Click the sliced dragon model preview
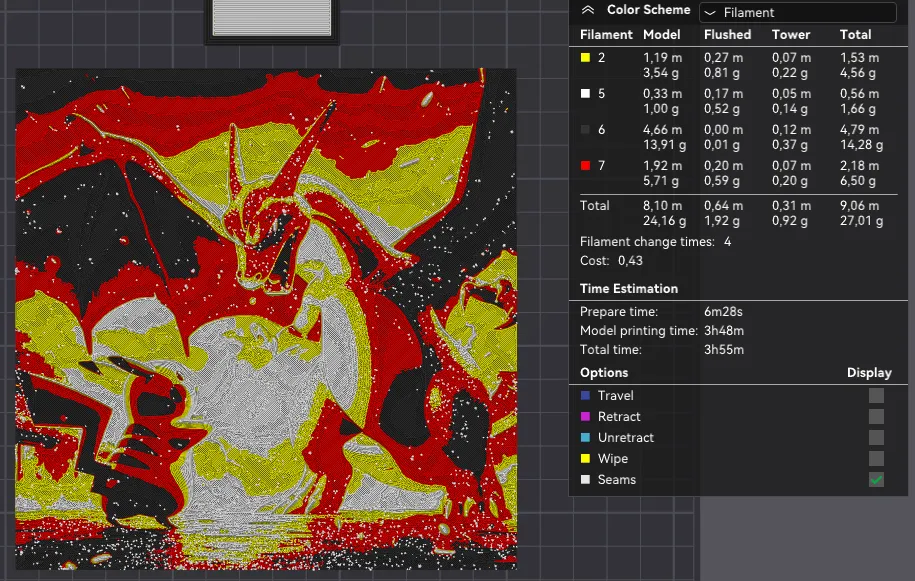The height and width of the screenshot is (581, 915). (x=266, y=319)
